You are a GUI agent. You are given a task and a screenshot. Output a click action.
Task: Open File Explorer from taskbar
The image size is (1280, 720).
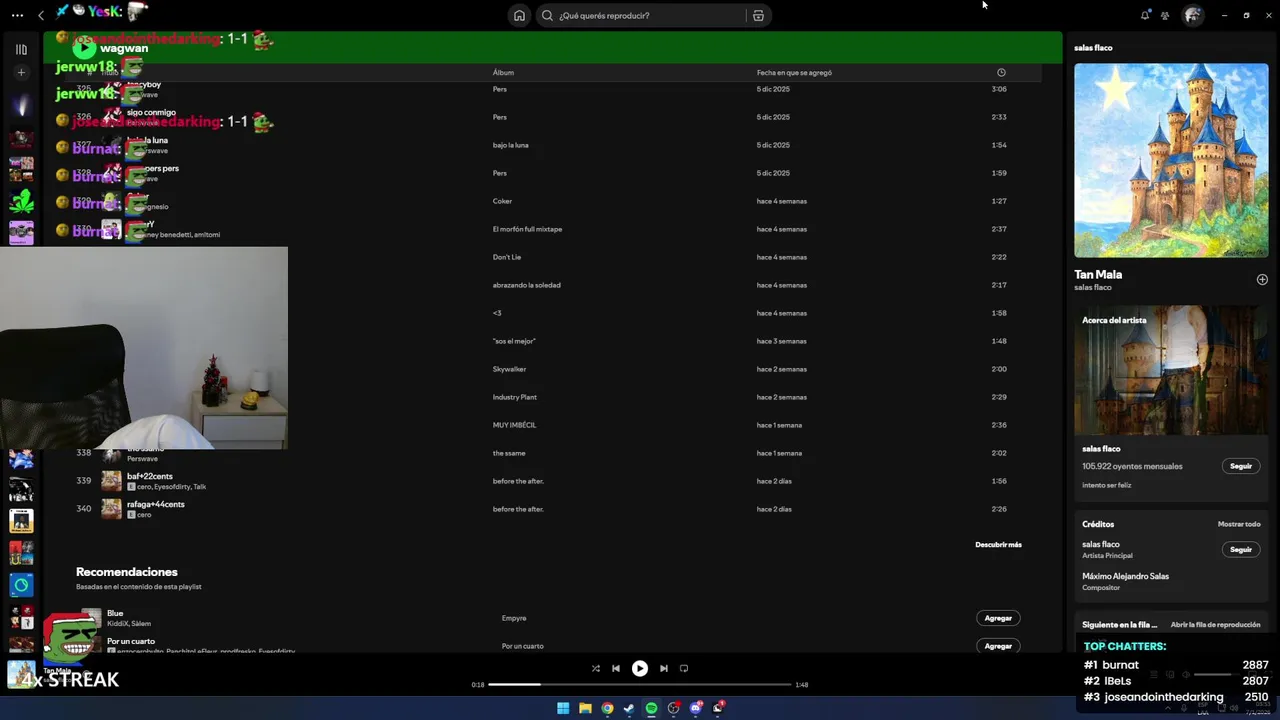[585, 708]
